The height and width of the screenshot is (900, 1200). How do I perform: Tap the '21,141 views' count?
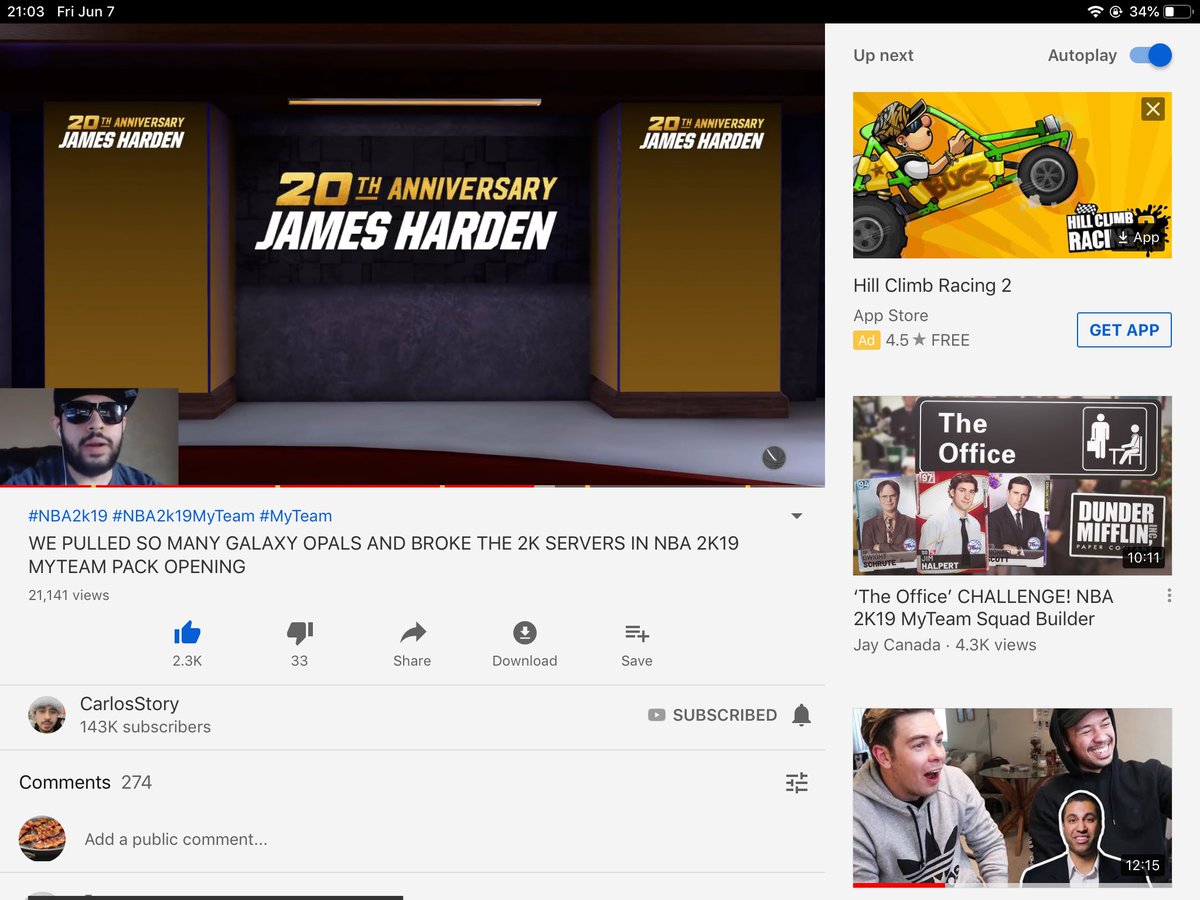[68, 595]
